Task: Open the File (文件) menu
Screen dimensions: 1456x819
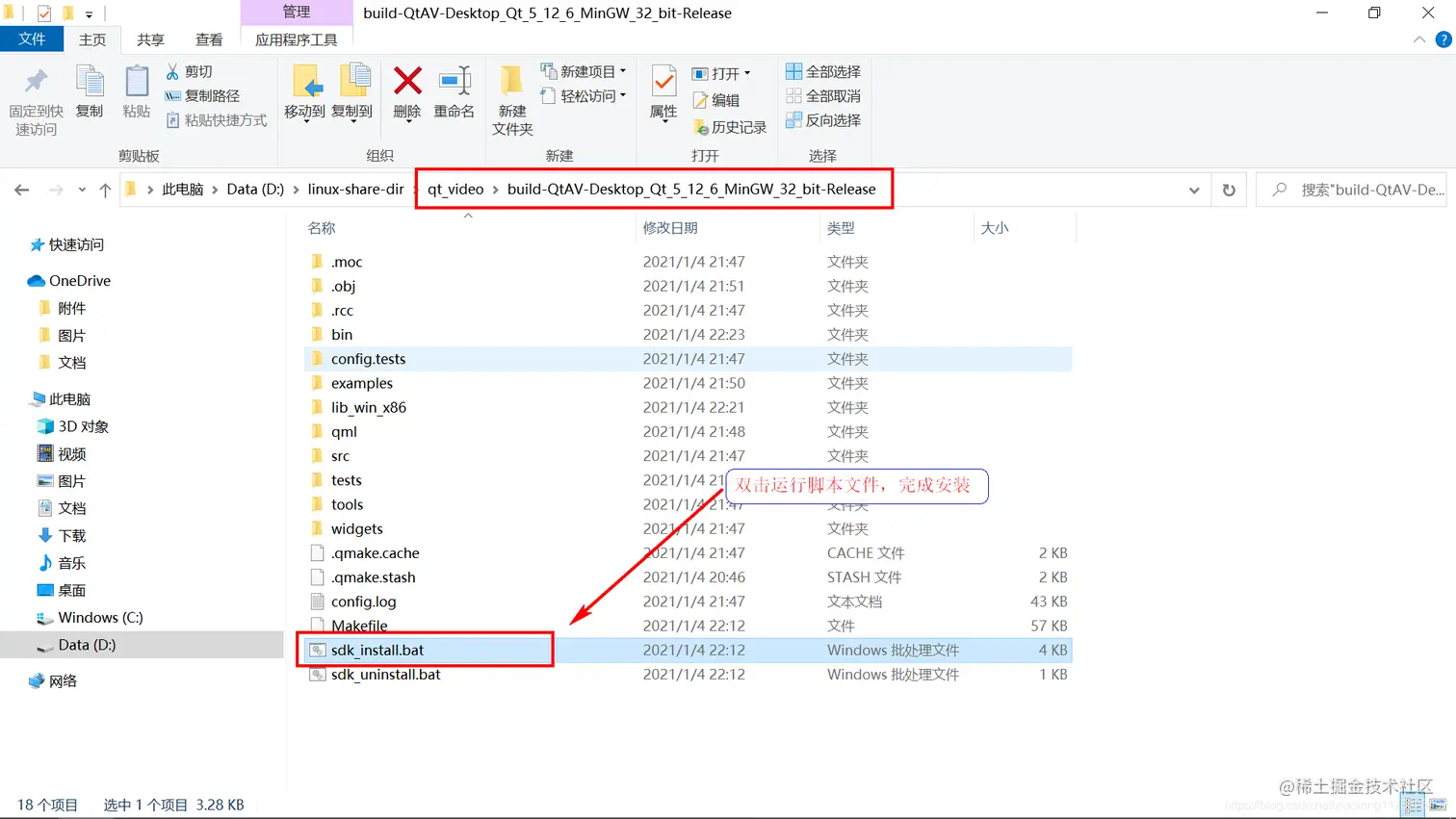Action: tap(32, 39)
